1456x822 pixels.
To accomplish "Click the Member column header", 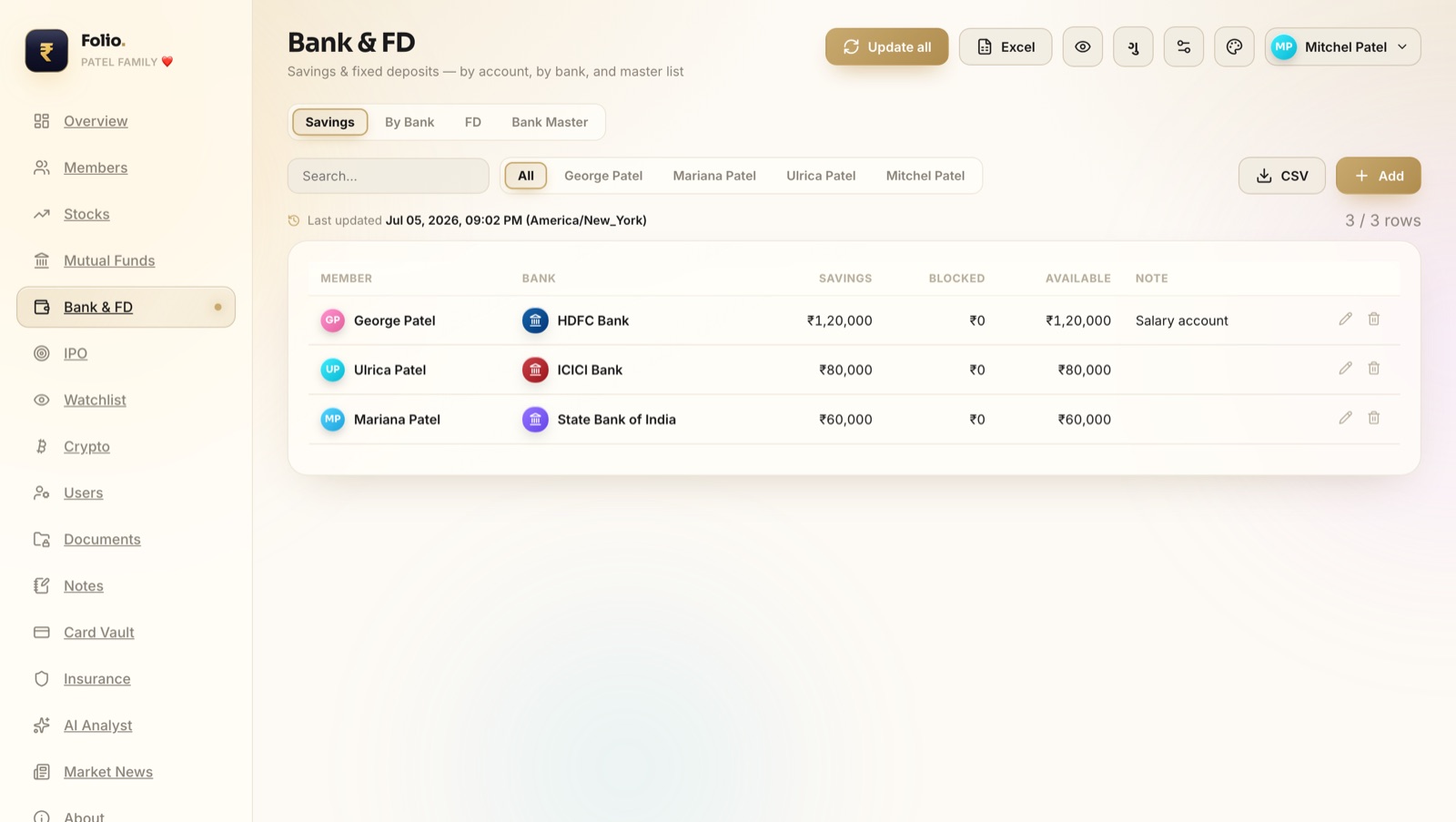I will pos(346,279).
